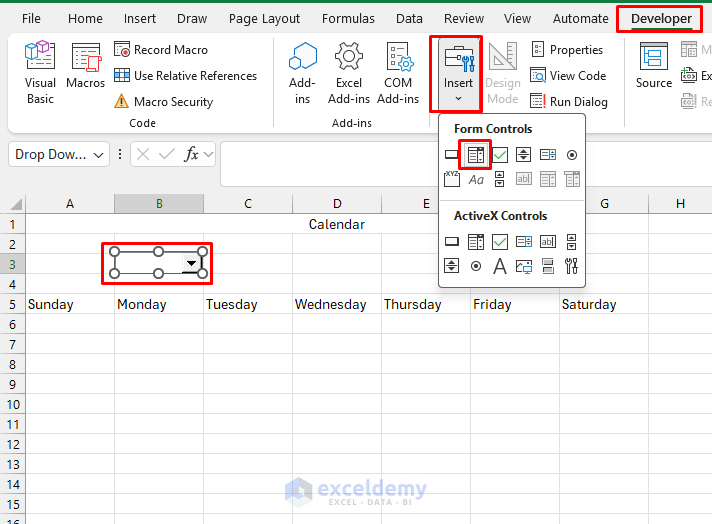Select ActiveX Check Box

(x=499, y=242)
